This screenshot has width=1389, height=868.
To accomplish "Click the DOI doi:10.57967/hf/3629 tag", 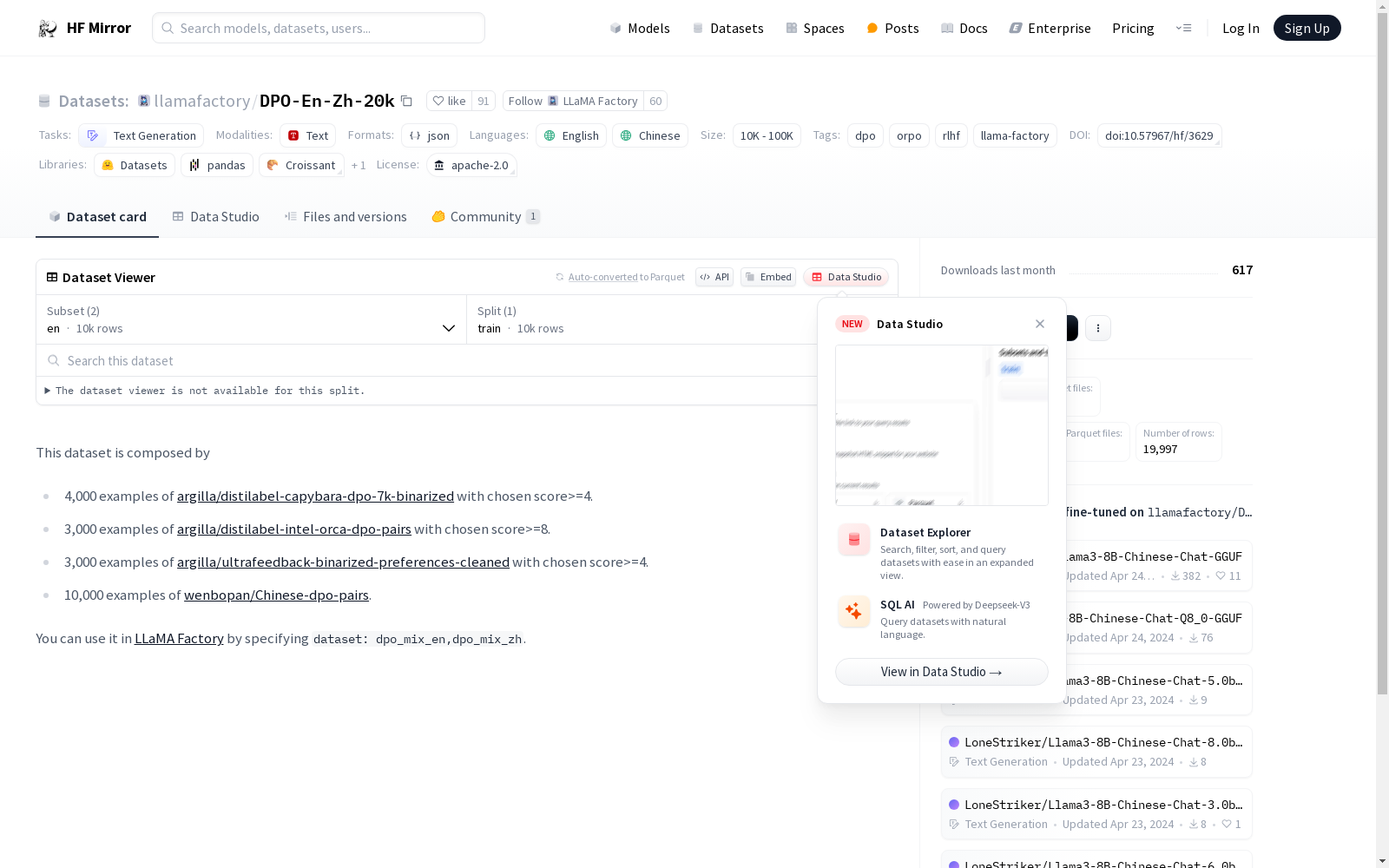I will 1159,135.
